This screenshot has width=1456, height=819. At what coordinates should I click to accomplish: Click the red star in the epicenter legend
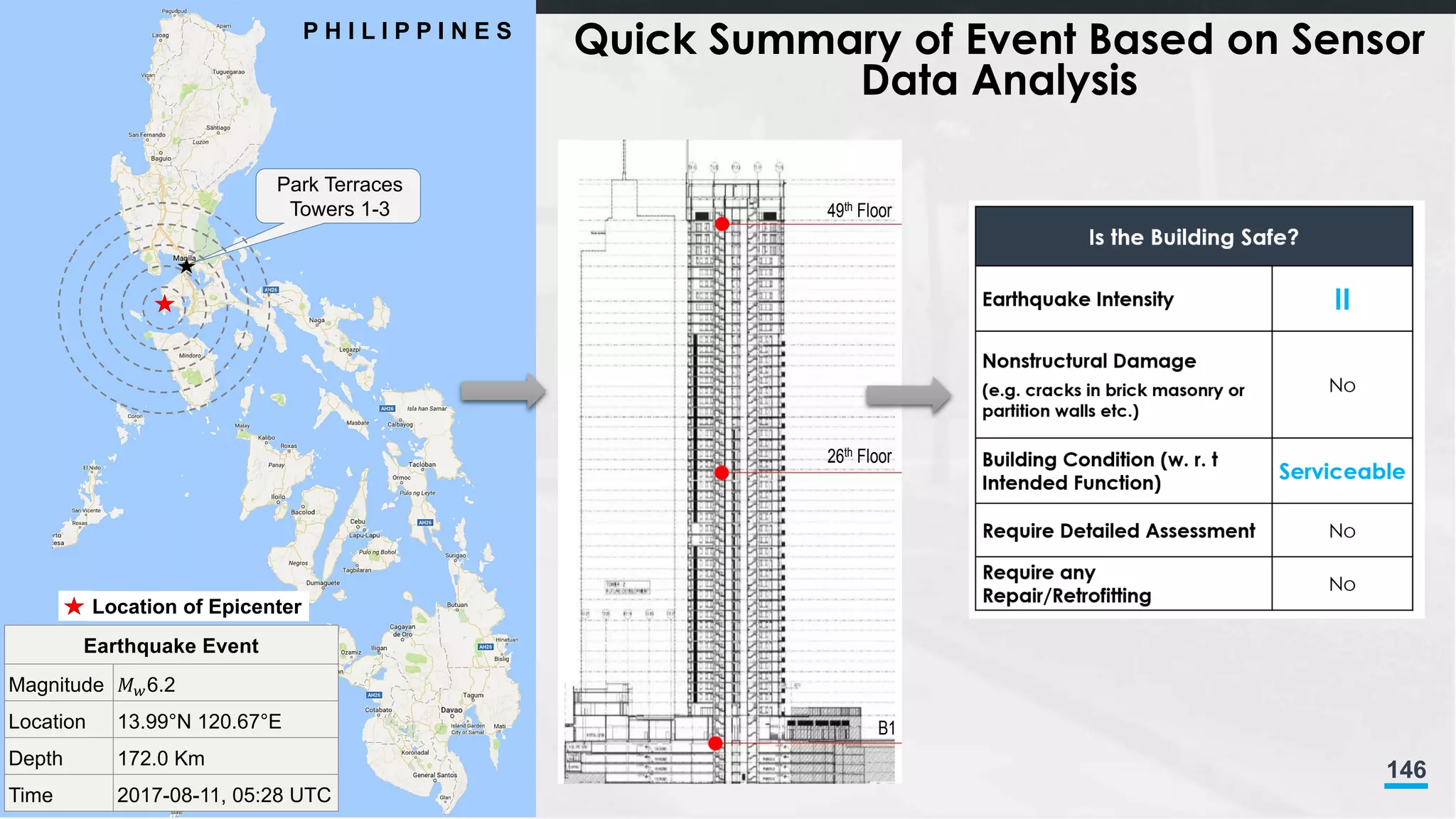coord(74,606)
